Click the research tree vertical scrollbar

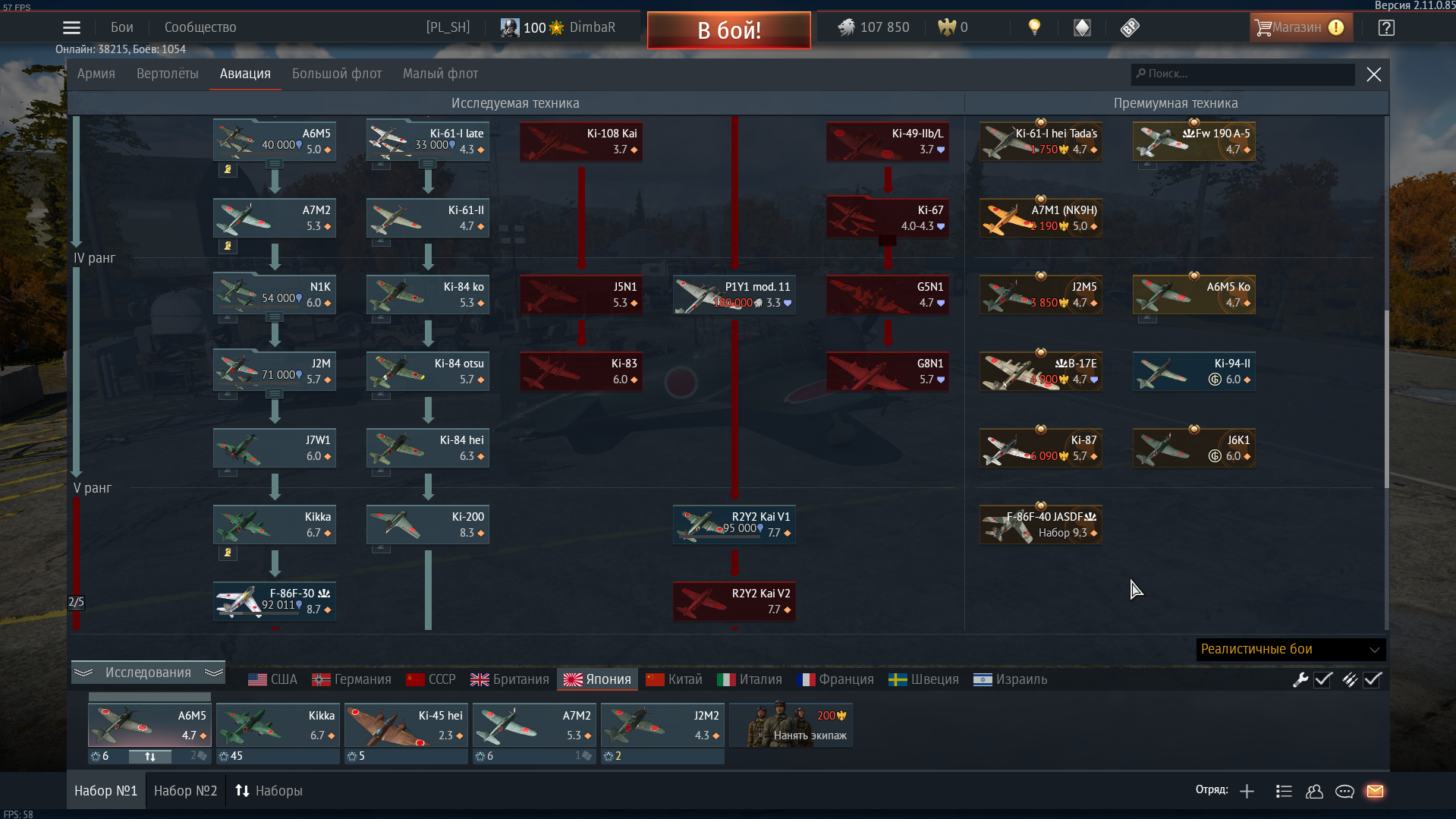[x=1386, y=398]
